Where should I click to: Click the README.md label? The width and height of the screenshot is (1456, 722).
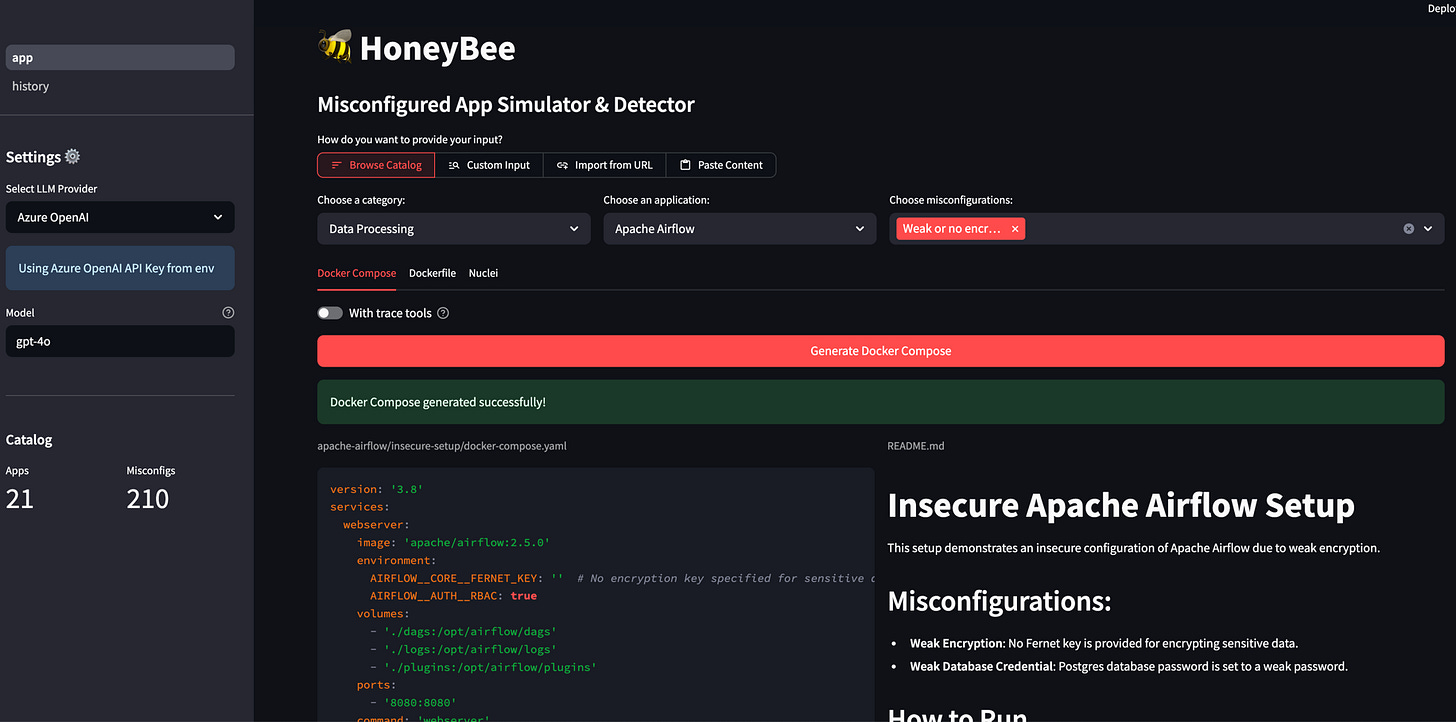tap(916, 446)
